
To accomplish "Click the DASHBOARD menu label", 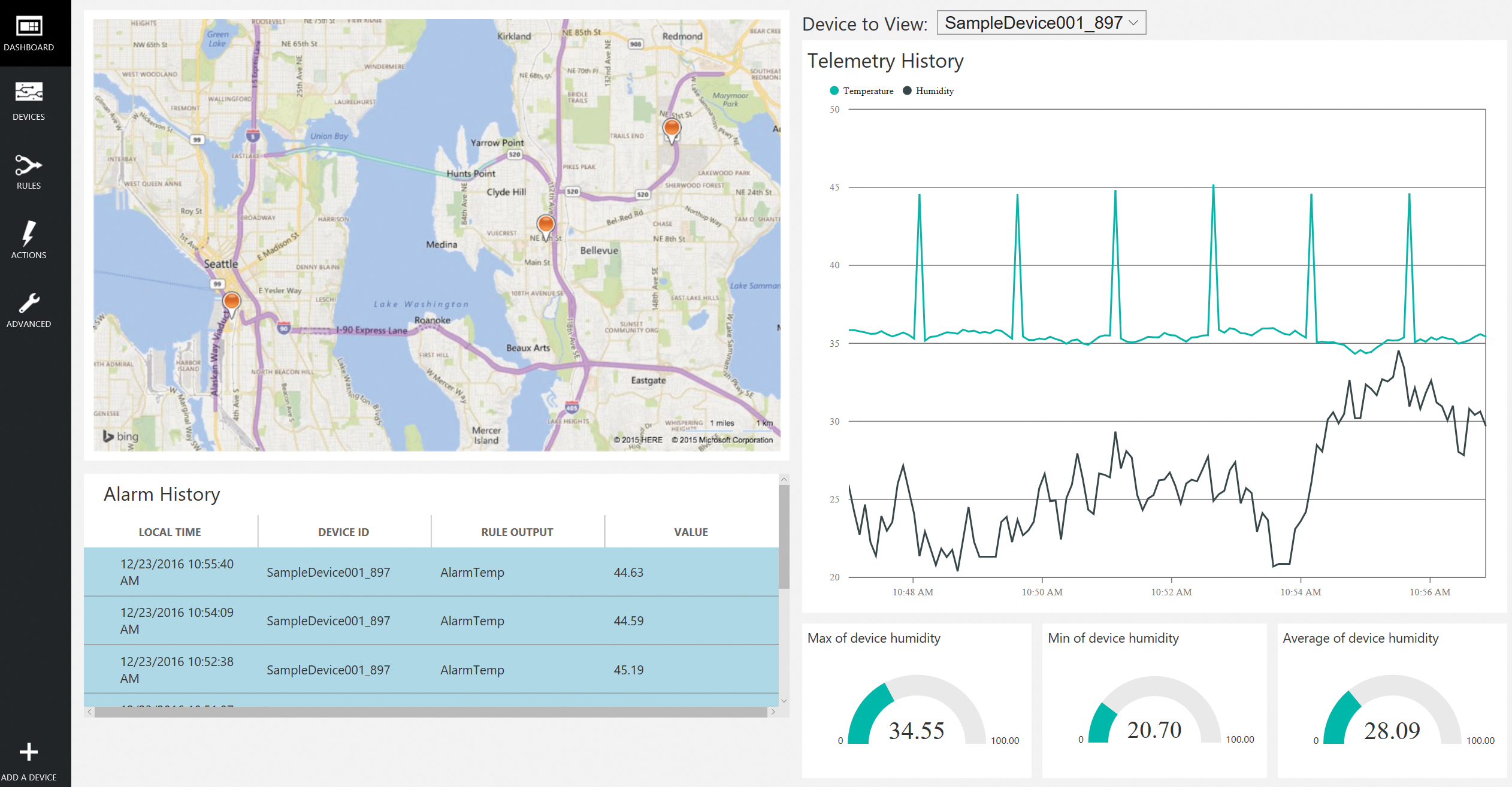I will pyautogui.click(x=29, y=47).
